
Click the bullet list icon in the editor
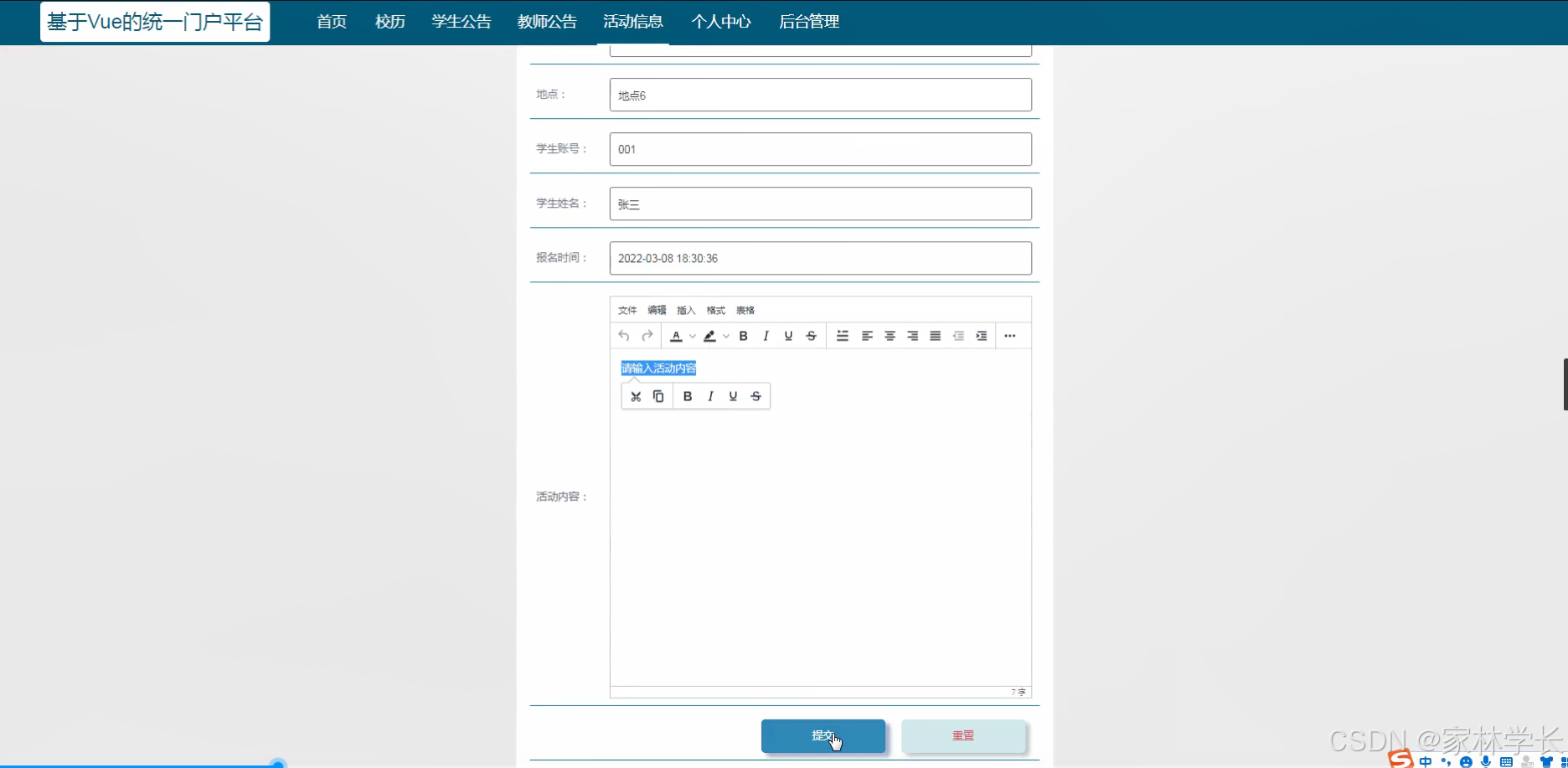[842, 335]
